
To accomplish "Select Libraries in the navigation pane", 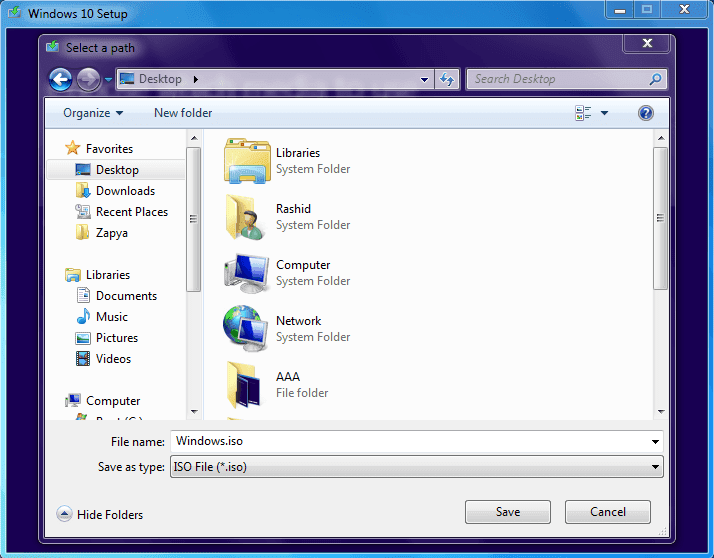I will pos(107,275).
